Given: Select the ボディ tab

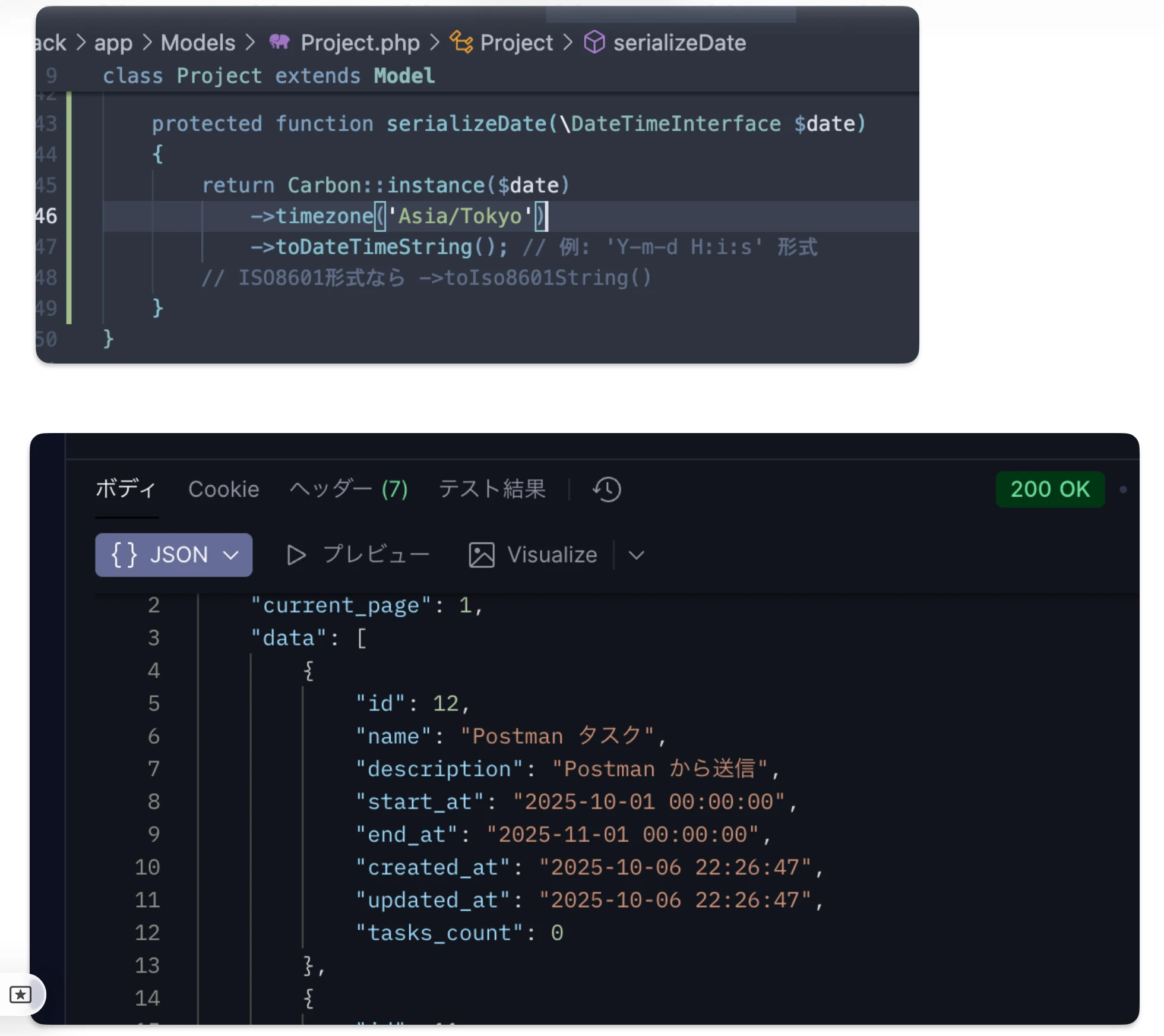Looking at the screenshot, I should pos(126,489).
